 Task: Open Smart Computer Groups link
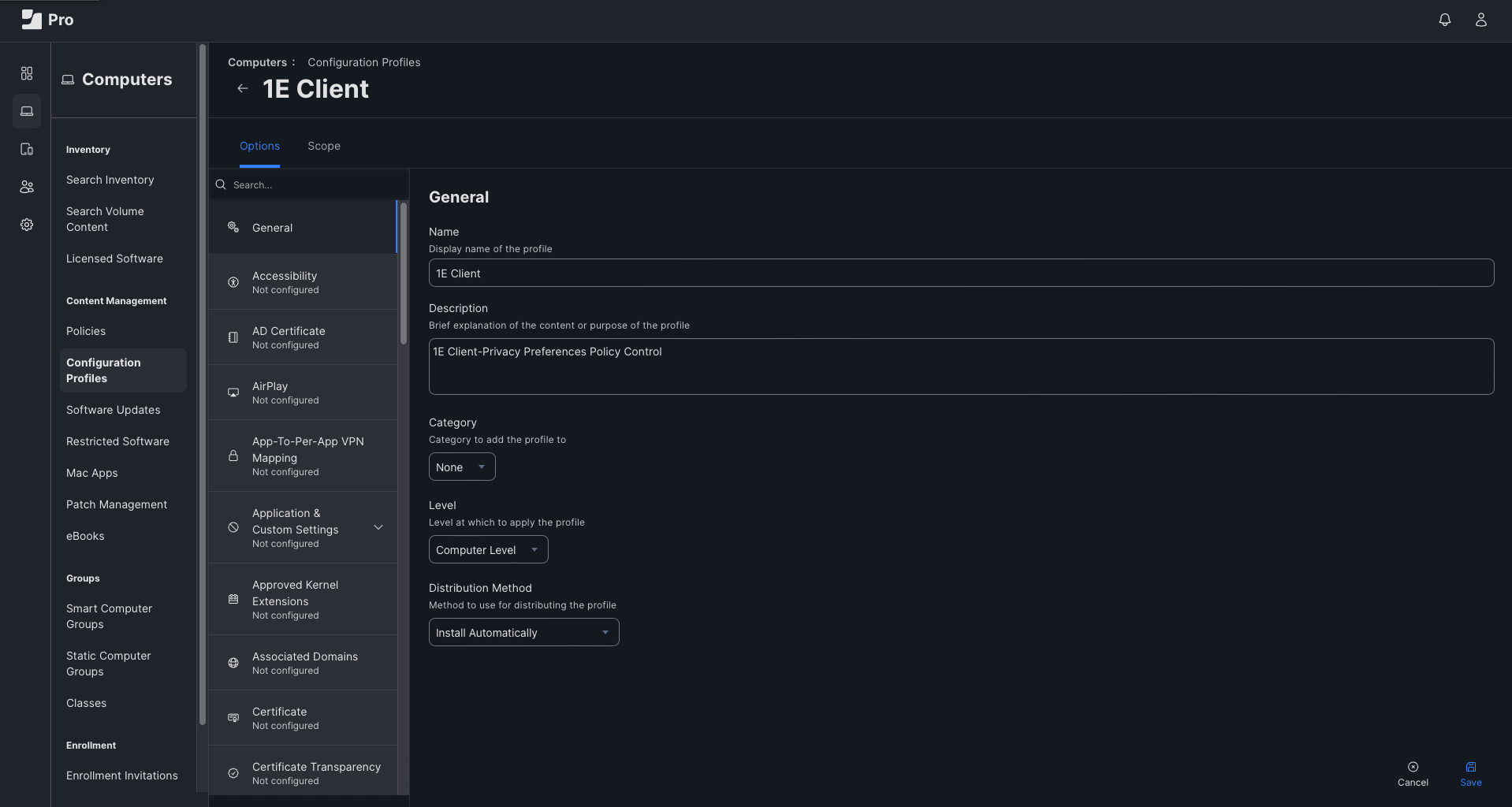coord(109,616)
